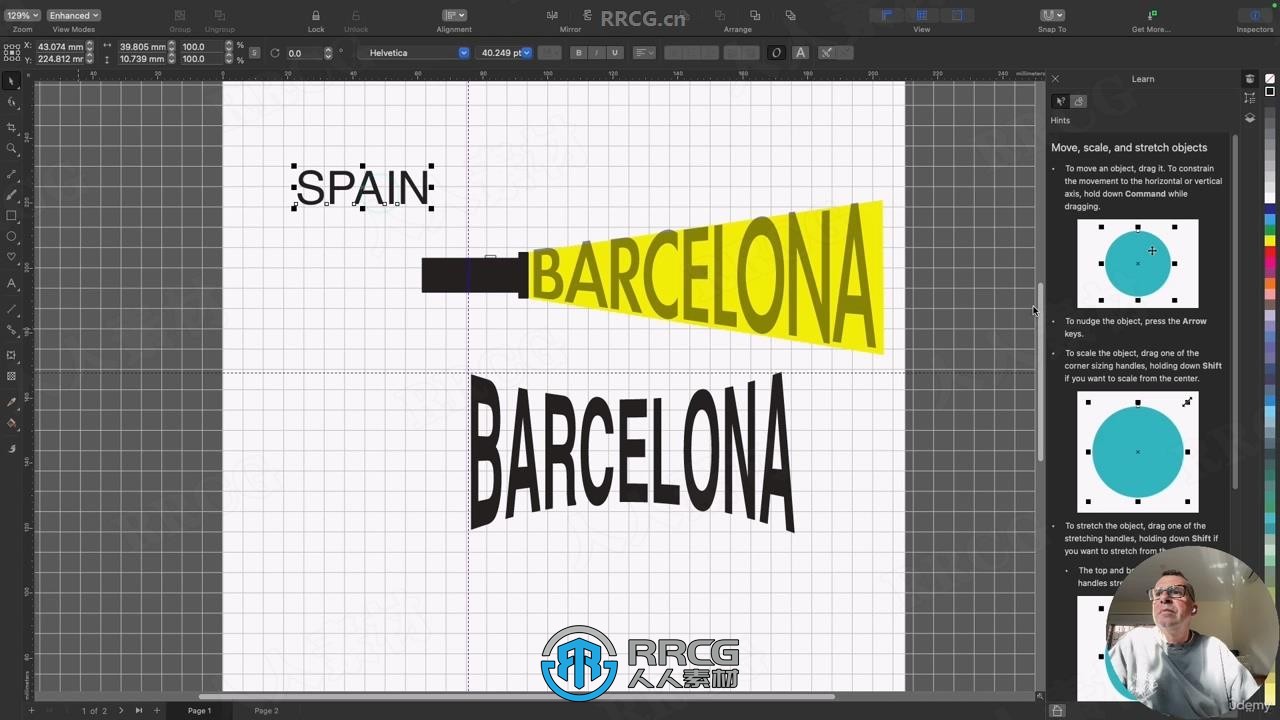Click the rotation angle stepper
The image size is (1280, 720).
(x=328, y=53)
